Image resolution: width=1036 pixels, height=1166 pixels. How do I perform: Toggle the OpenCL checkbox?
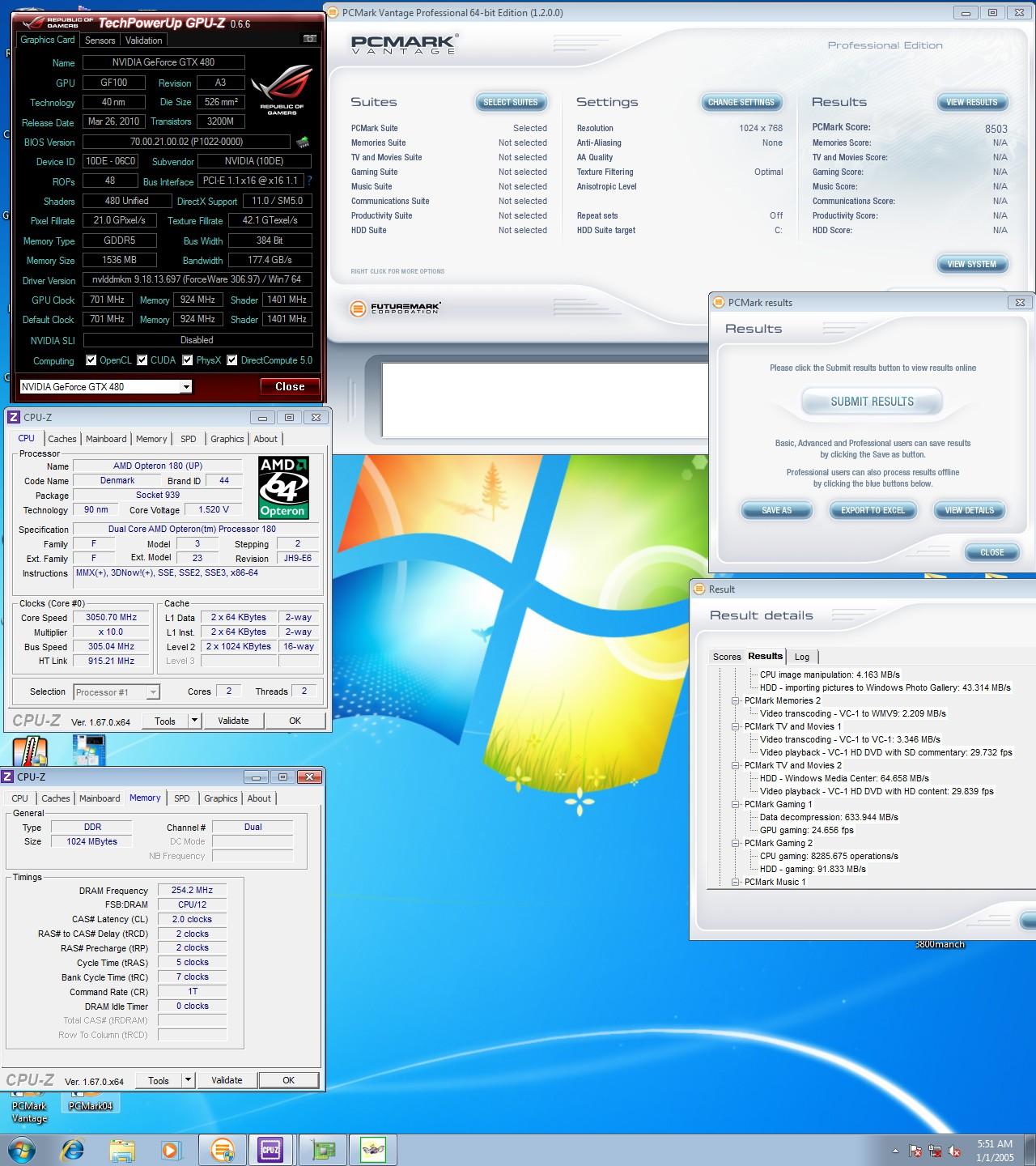click(x=91, y=360)
